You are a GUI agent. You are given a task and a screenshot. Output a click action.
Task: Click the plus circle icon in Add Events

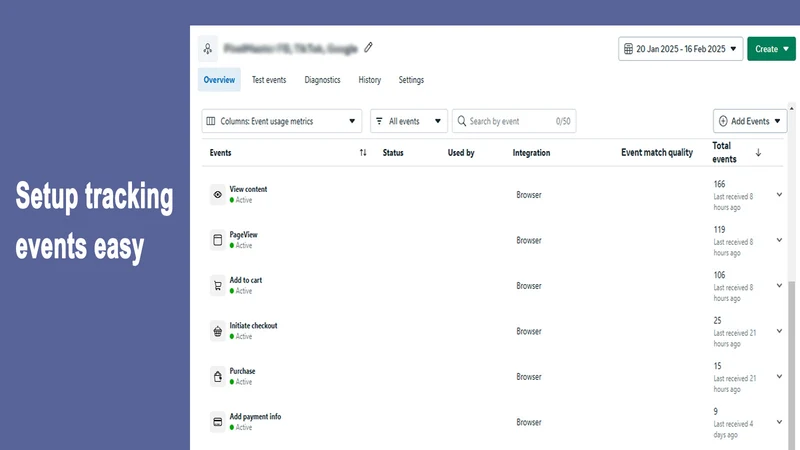[723, 121]
